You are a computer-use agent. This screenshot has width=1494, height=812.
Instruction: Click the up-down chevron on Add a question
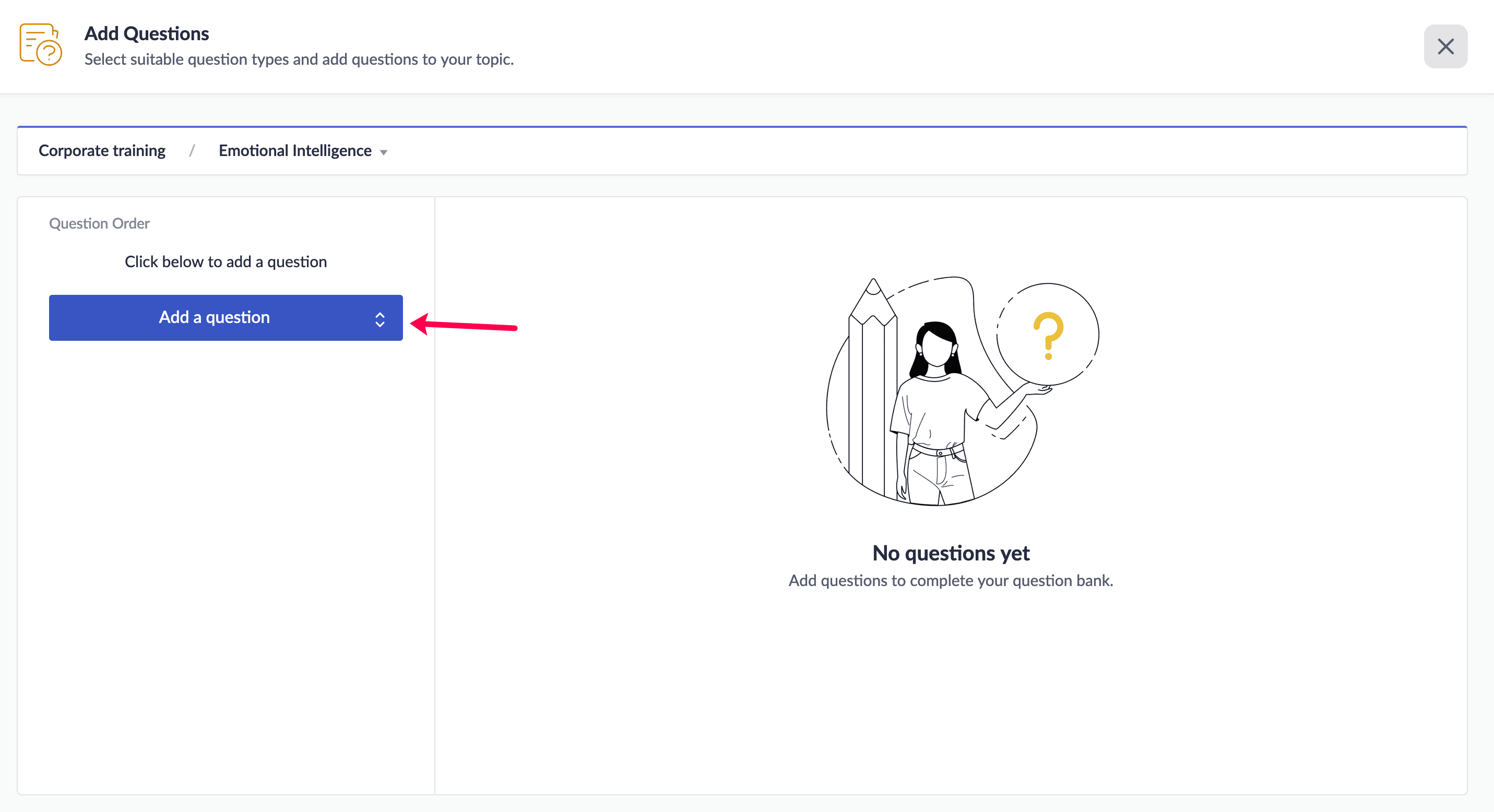tap(380, 319)
